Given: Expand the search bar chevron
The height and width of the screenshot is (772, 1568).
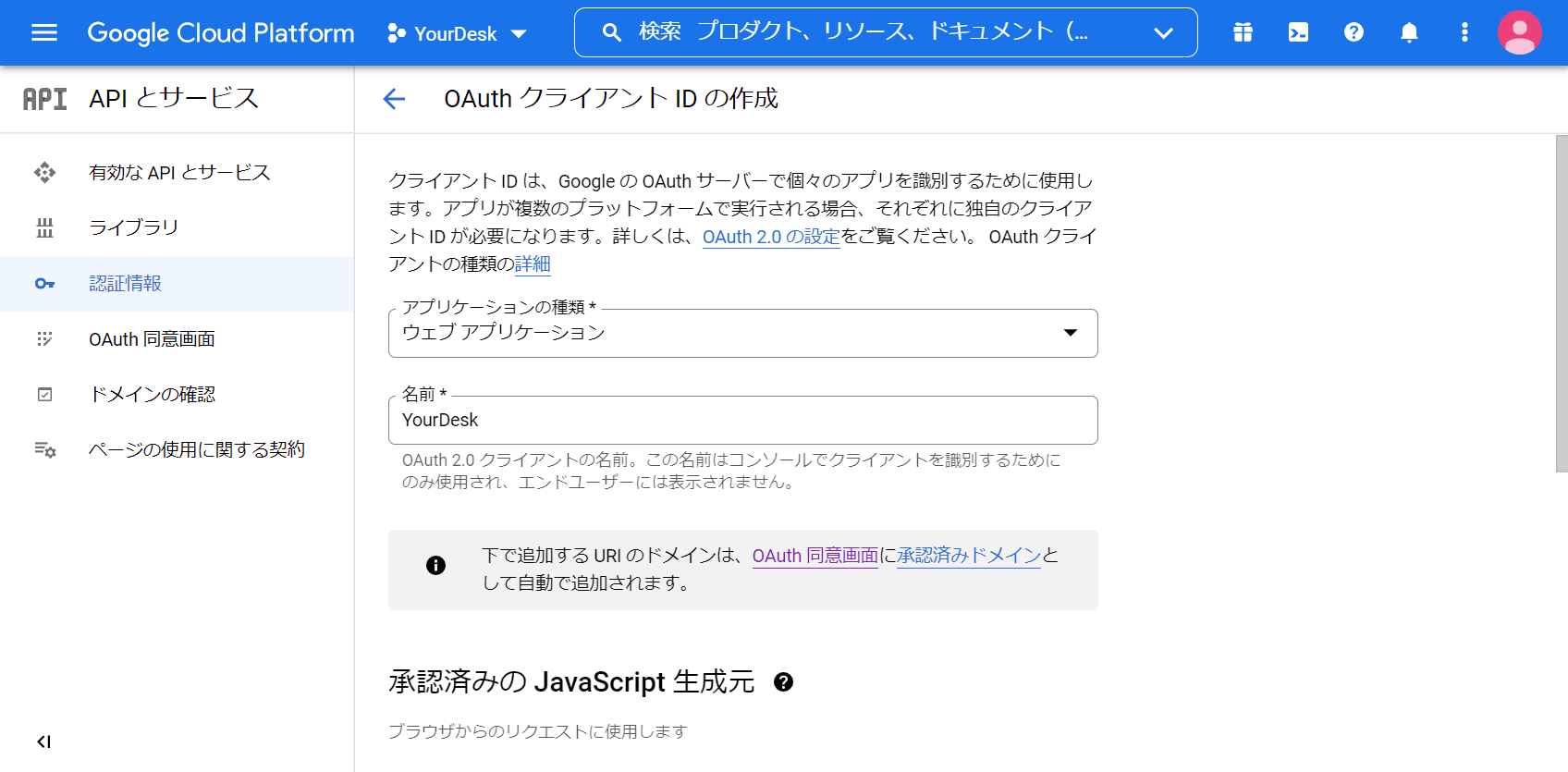Looking at the screenshot, I should tap(1163, 33).
